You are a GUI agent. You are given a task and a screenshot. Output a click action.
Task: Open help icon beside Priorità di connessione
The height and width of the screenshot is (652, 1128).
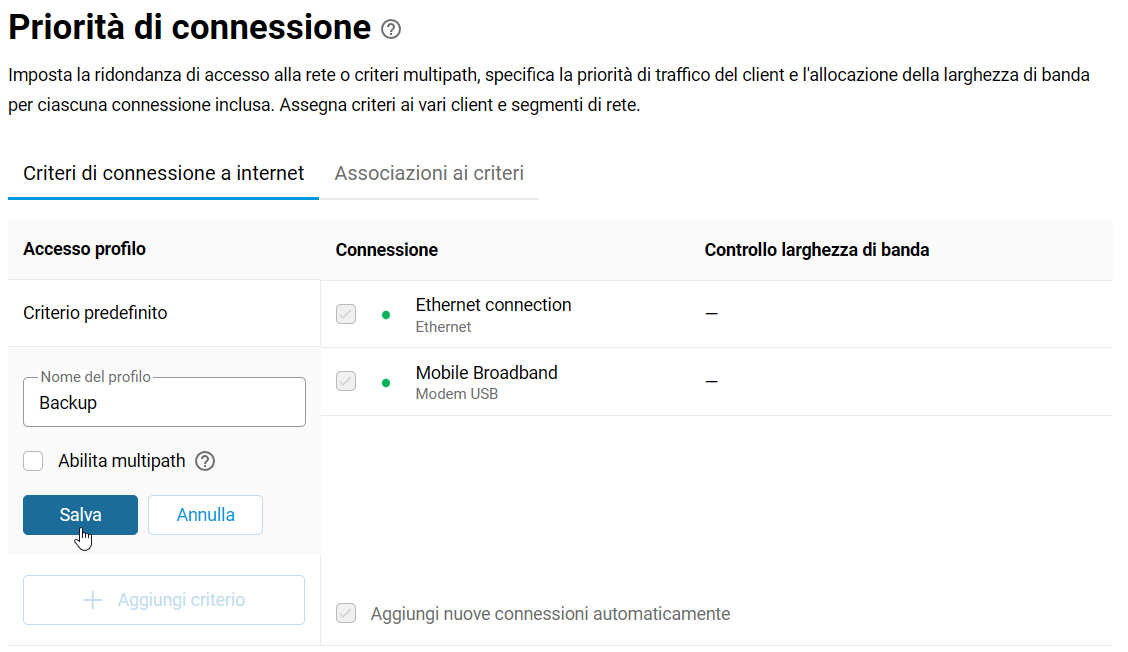pos(391,30)
